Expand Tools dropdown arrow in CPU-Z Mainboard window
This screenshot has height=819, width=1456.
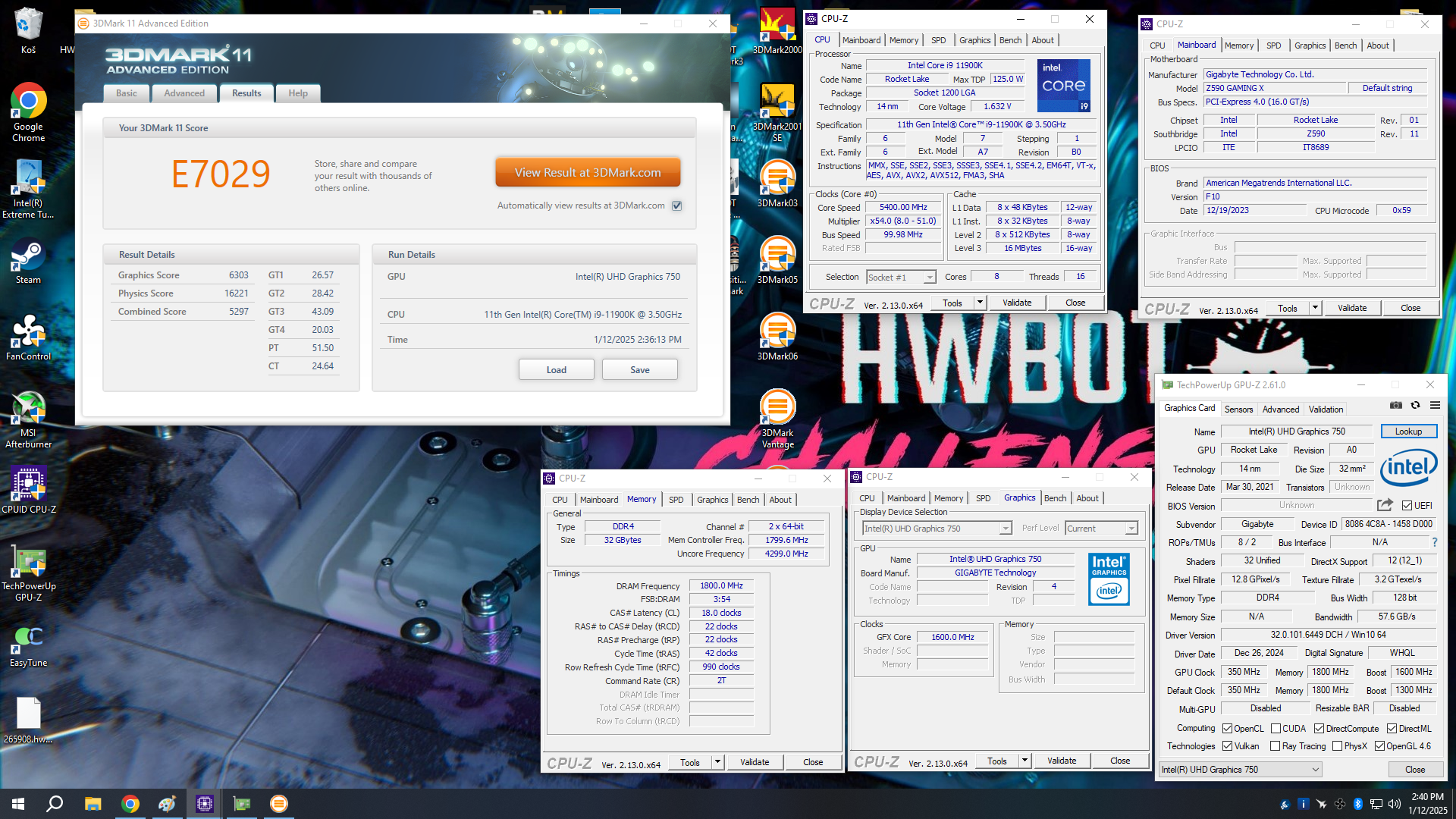pos(1314,308)
